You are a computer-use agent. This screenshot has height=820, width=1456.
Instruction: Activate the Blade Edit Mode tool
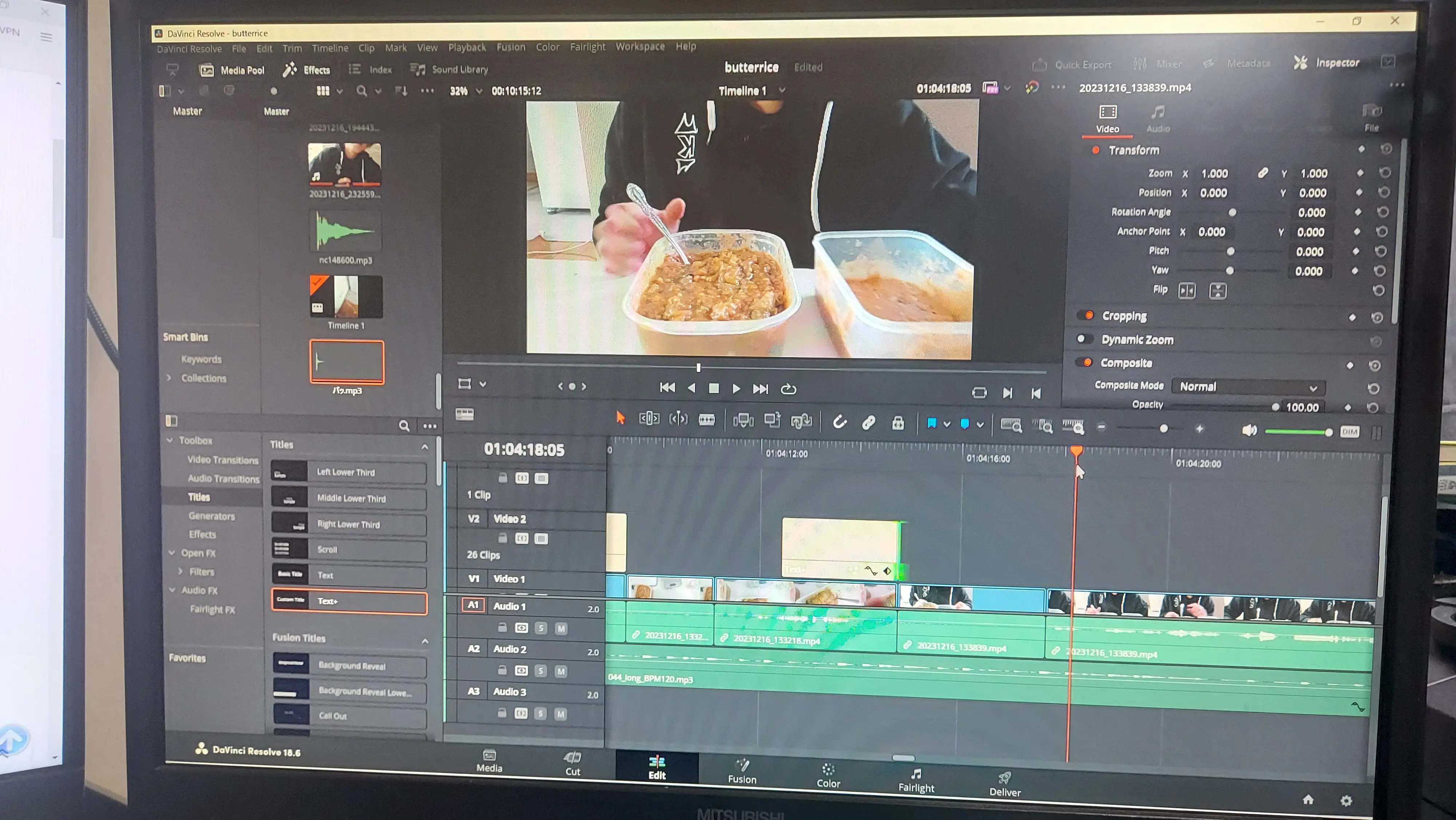707,419
